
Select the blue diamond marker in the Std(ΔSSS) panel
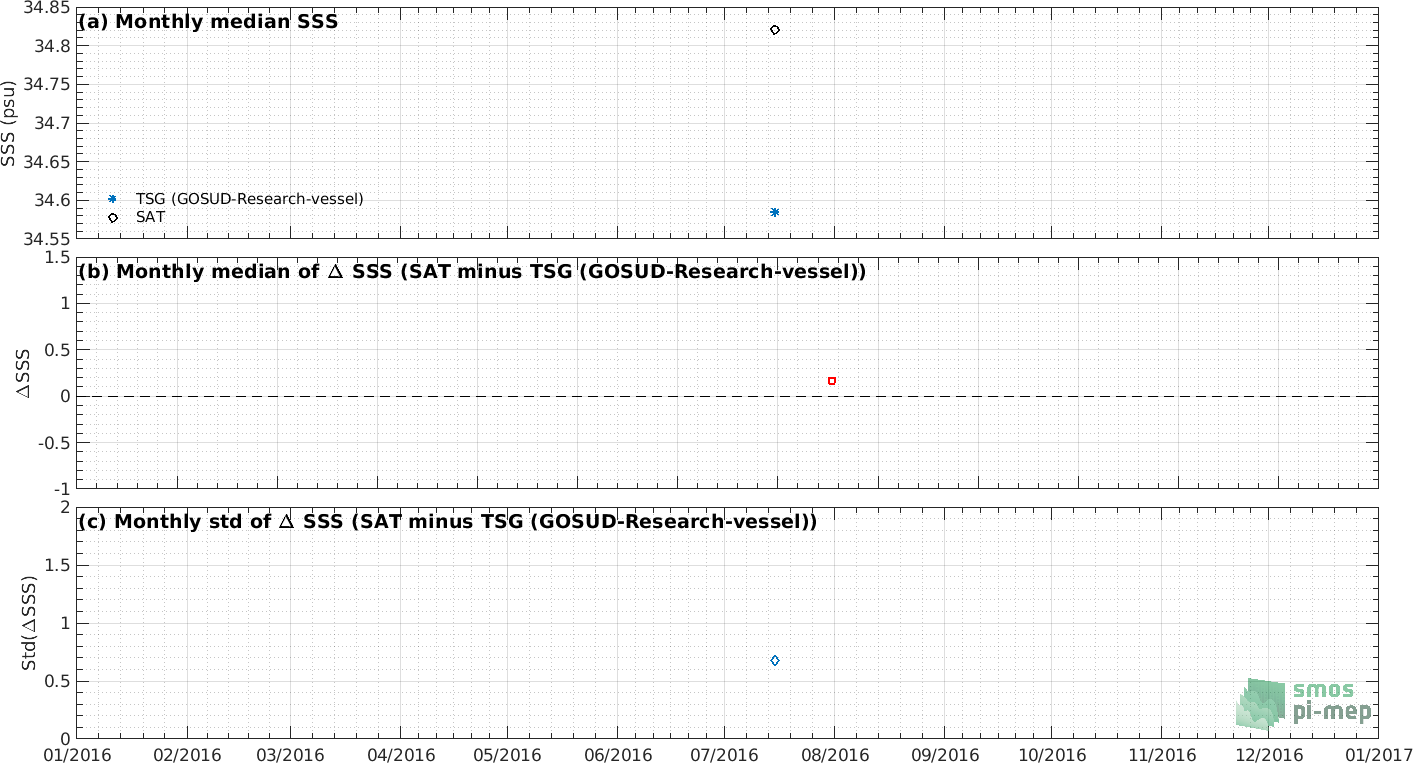tap(775, 661)
